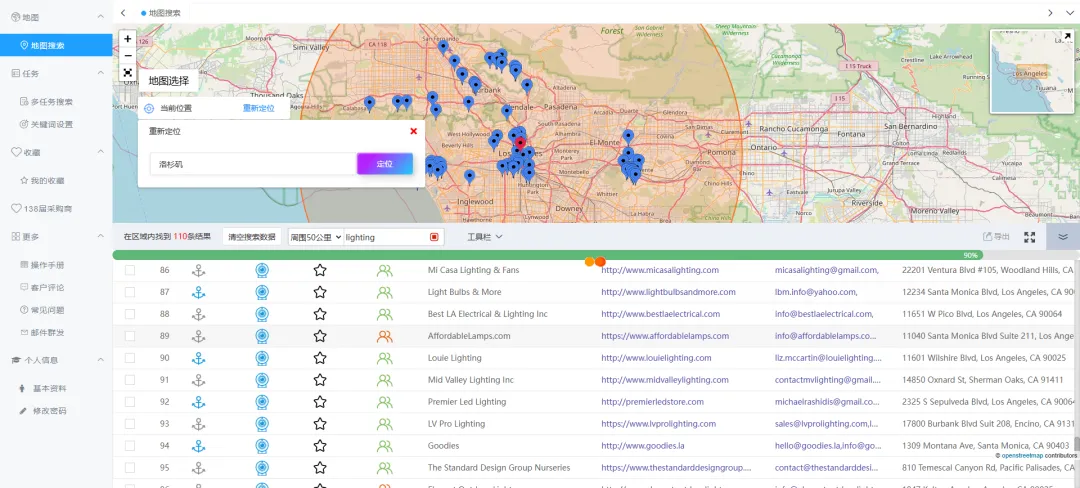
Task: Click the red stop icon in search box
Action: point(434,237)
